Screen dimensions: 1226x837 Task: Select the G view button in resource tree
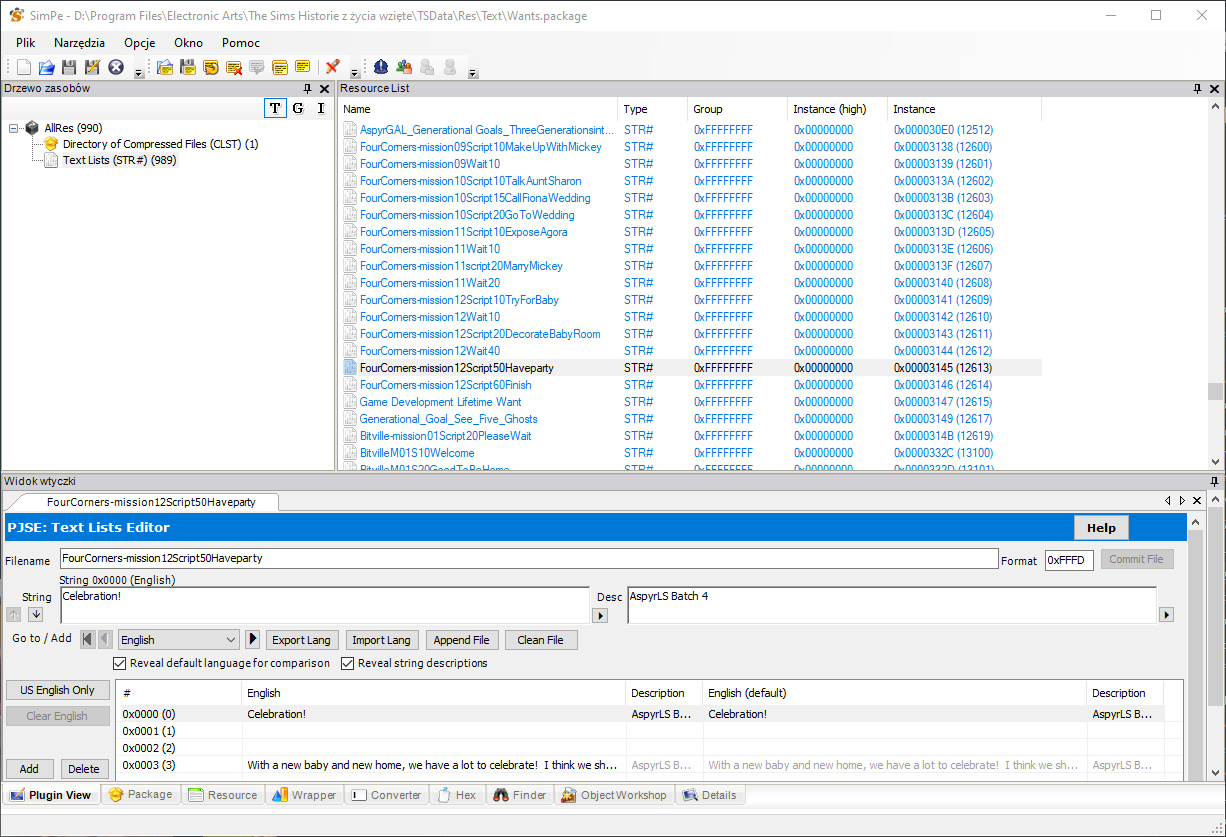297,108
